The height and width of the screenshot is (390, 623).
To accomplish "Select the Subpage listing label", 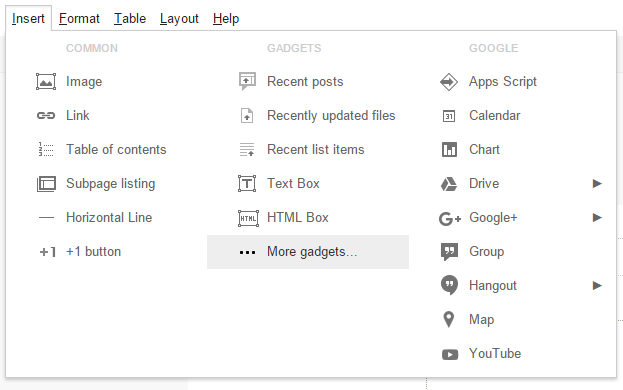I will (x=110, y=184).
